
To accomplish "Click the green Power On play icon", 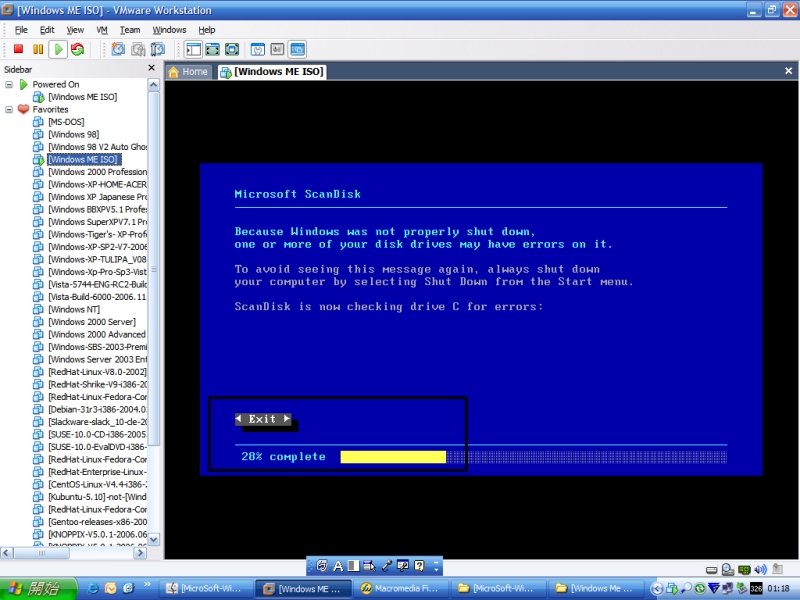I will pos(58,49).
